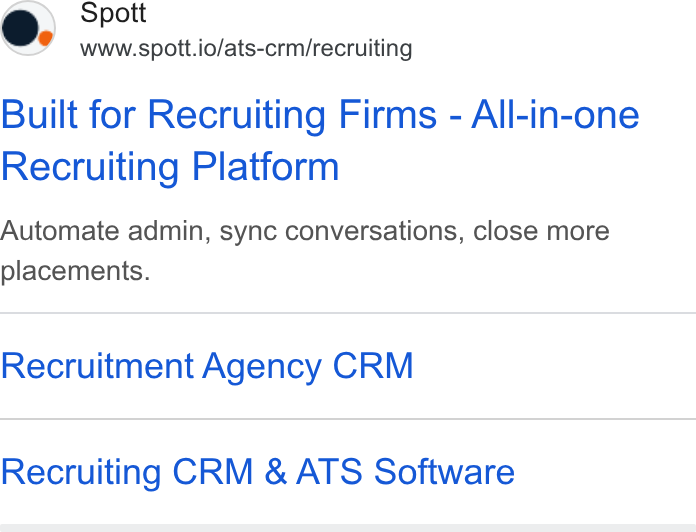Open the Spott site name label
This screenshot has height=532, width=696.
[x=113, y=12]
